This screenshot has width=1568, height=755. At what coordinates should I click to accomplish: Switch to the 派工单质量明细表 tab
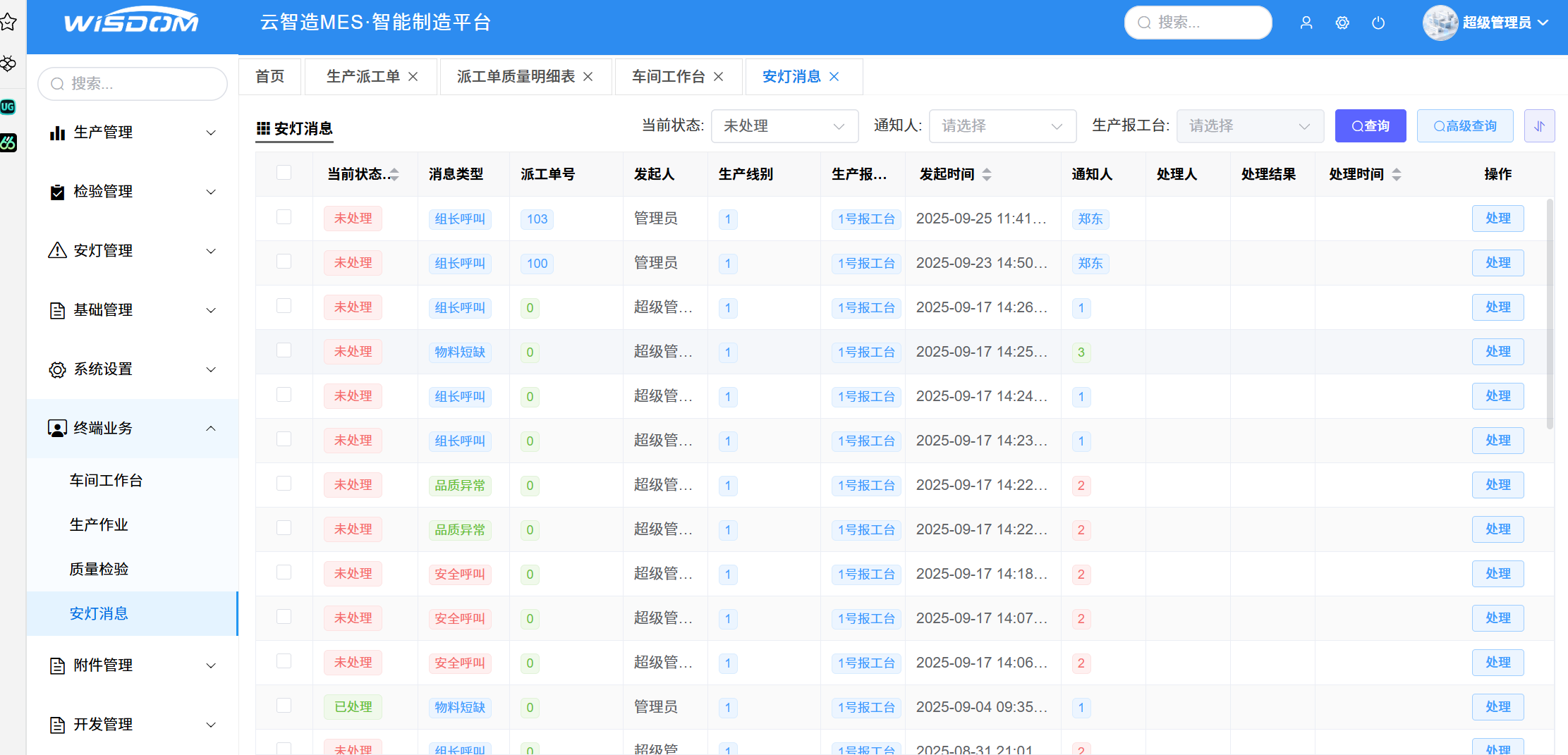(516, 76)
